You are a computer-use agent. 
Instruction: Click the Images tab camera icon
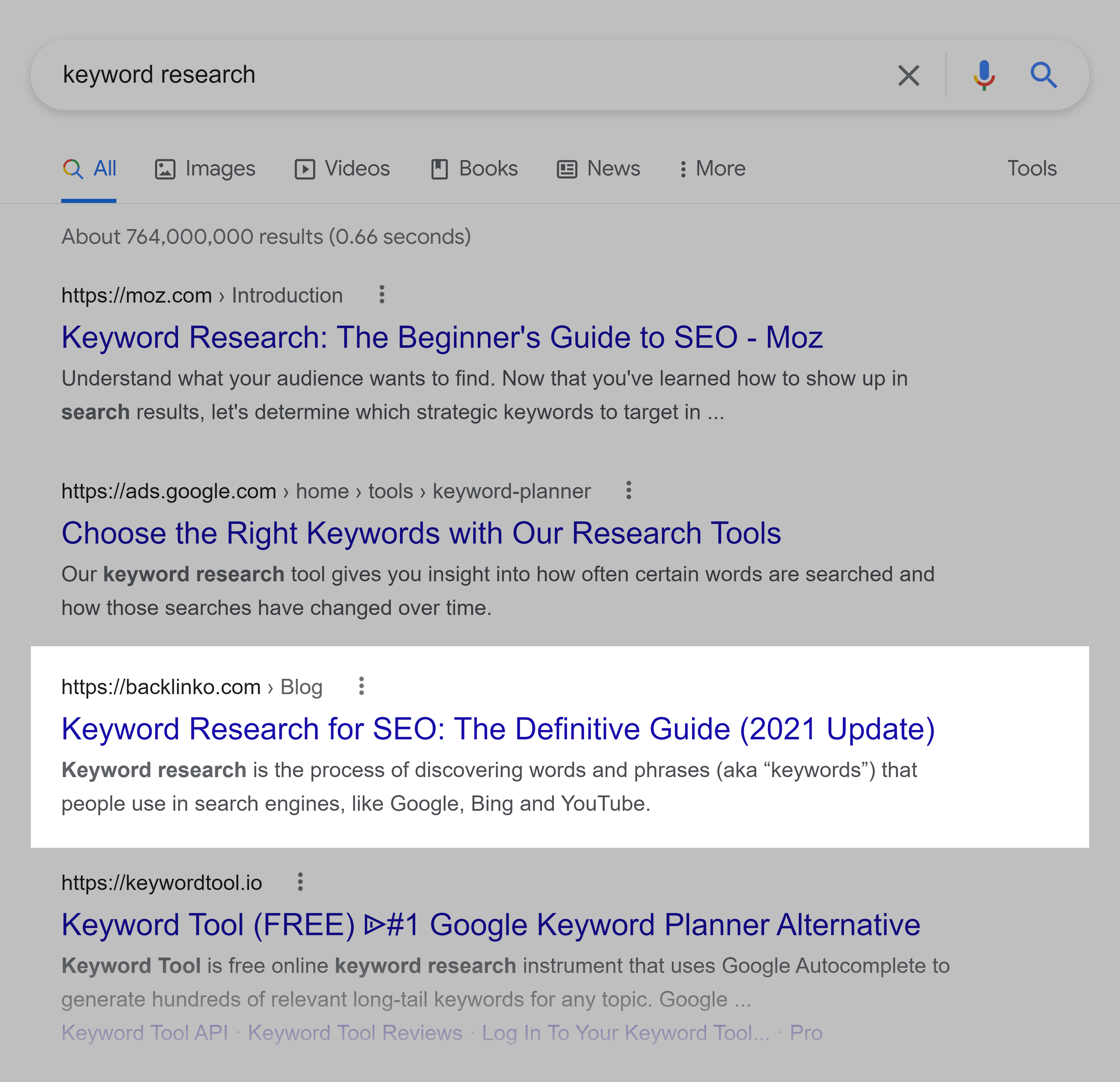pyautogui.click(x=163, y=168)
